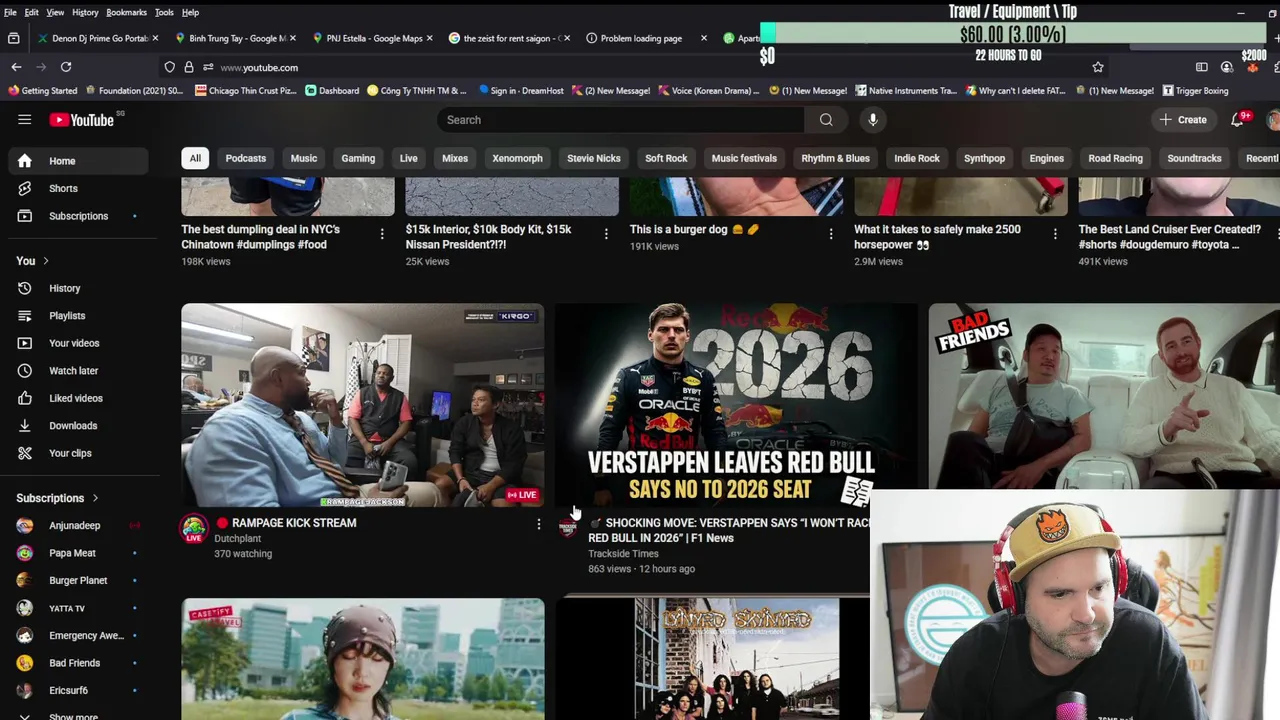Image resolution: width=1280 pixels, height=720 pixels.
Task: Open Chicago Thin Crust Pizza bookmark
Action: 245,91
